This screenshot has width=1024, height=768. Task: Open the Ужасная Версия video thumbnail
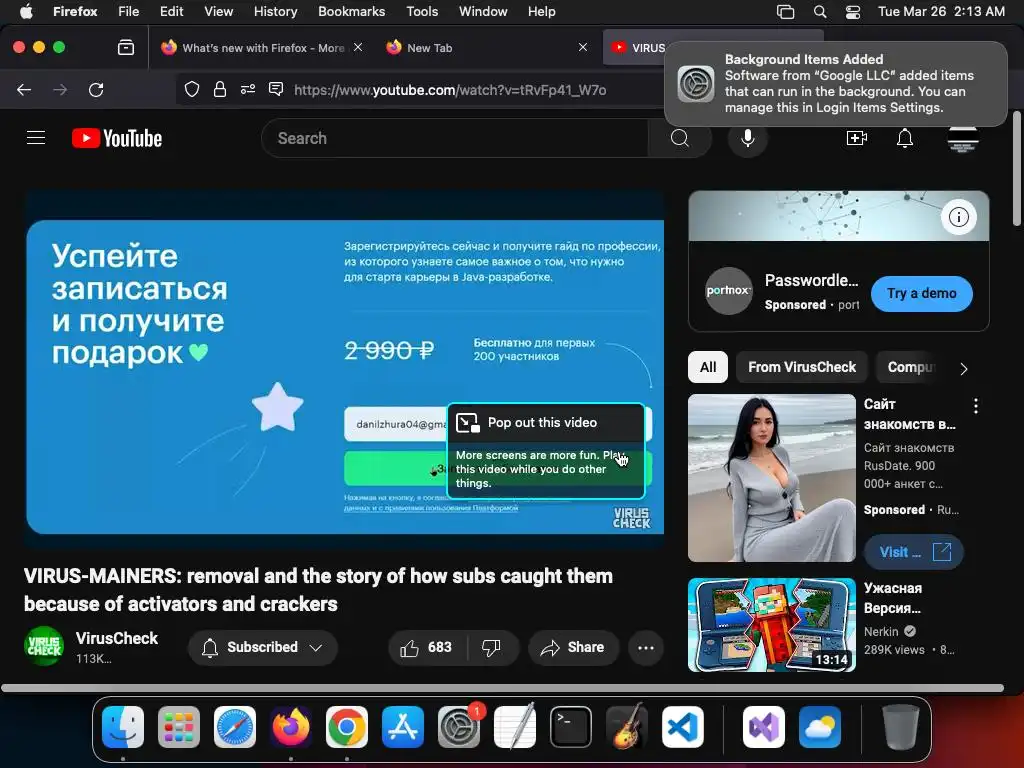tap(772, 625)
